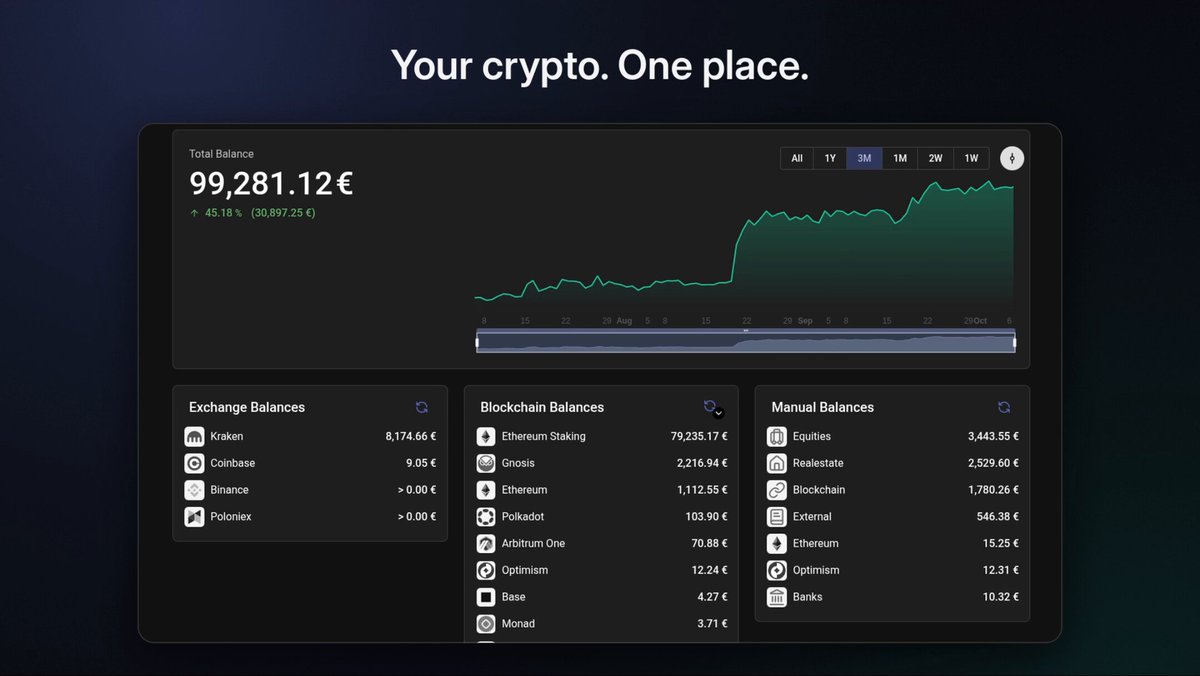Switch chart to 1Y range
The image size is (1200, 676).
pos(830,158)
